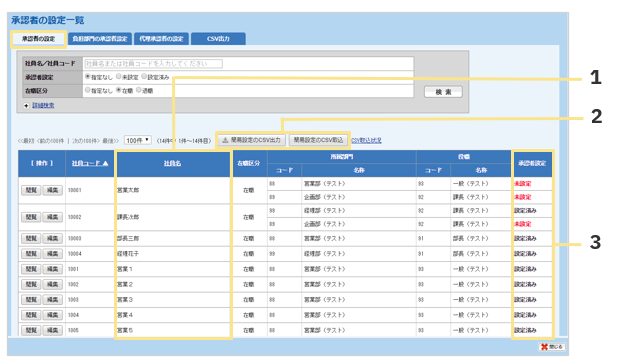Click 編集 for employee 1003

tap(52, 300)
